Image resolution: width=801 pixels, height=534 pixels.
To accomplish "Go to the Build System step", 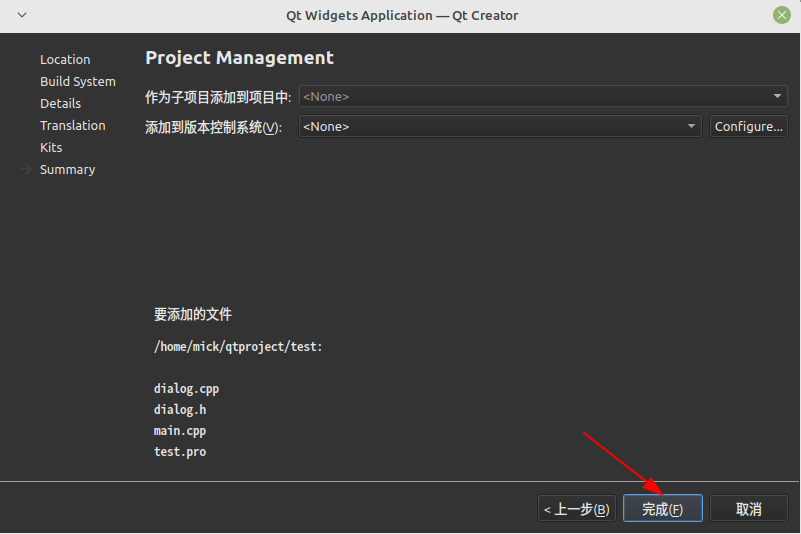I will [x=78, y=82].
